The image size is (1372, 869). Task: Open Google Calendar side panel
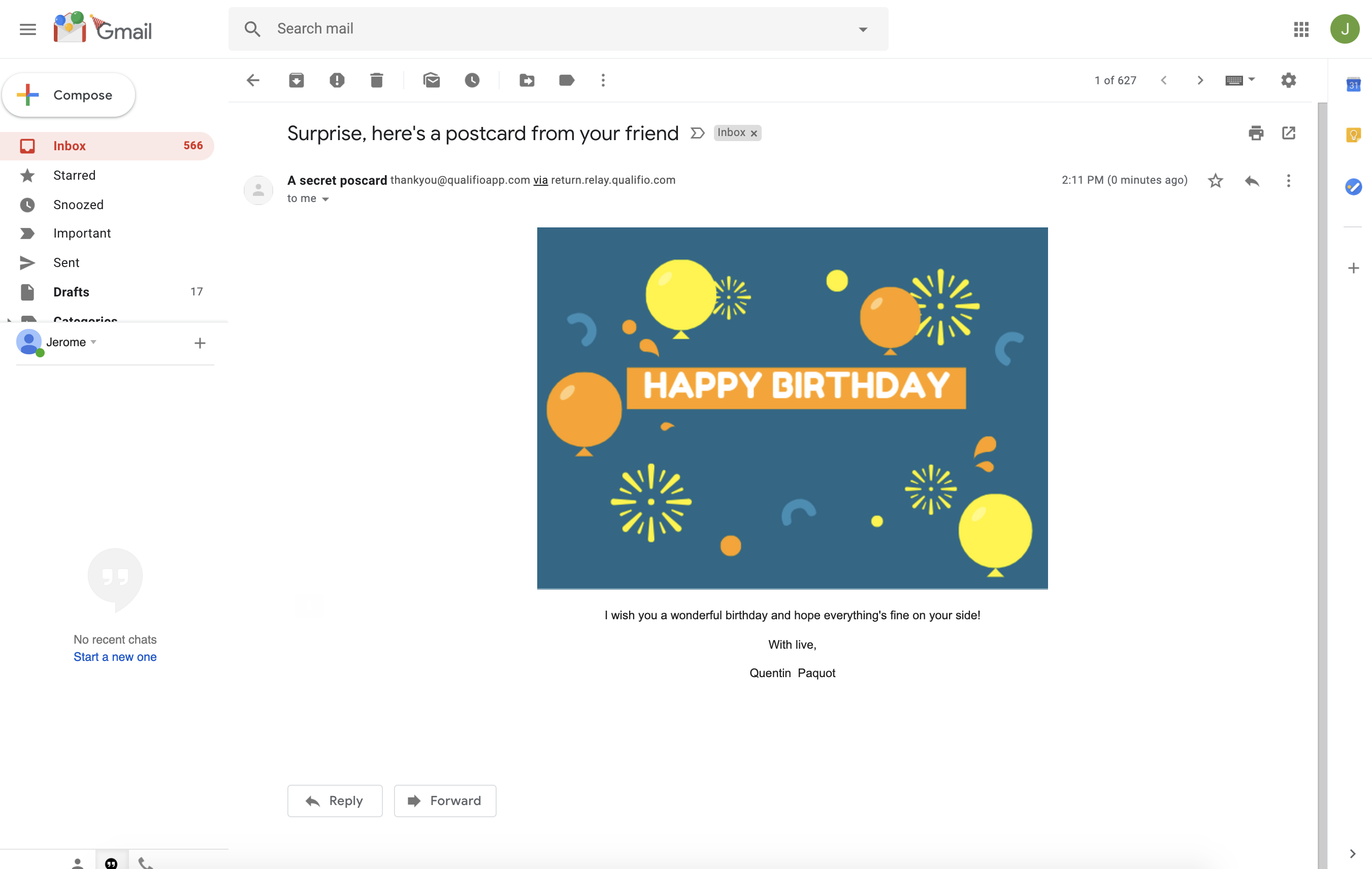[1353, 85]
